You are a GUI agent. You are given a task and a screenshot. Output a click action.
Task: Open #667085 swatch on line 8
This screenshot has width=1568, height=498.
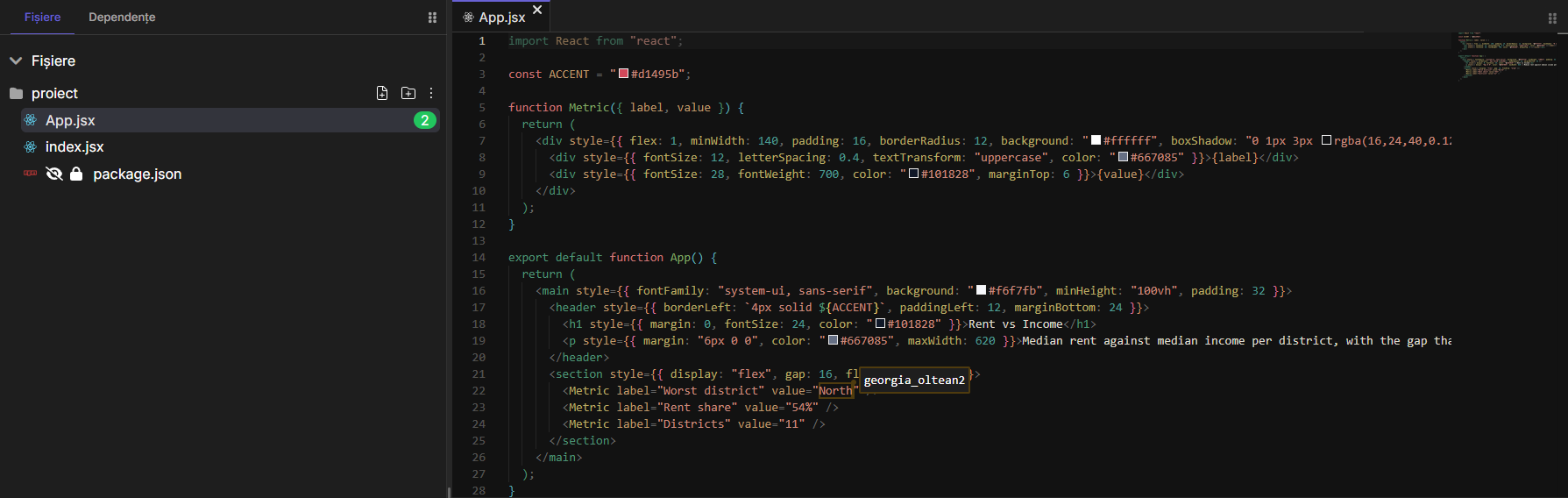[1123, 157]
